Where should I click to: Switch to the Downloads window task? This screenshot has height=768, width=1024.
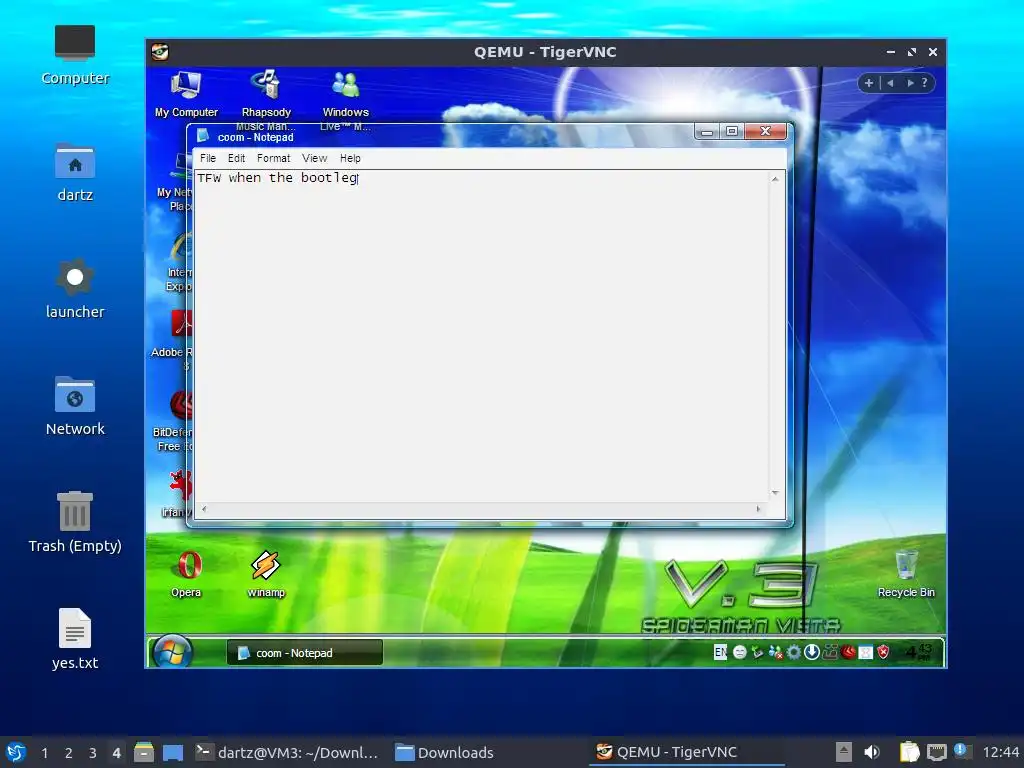point(445,752)
